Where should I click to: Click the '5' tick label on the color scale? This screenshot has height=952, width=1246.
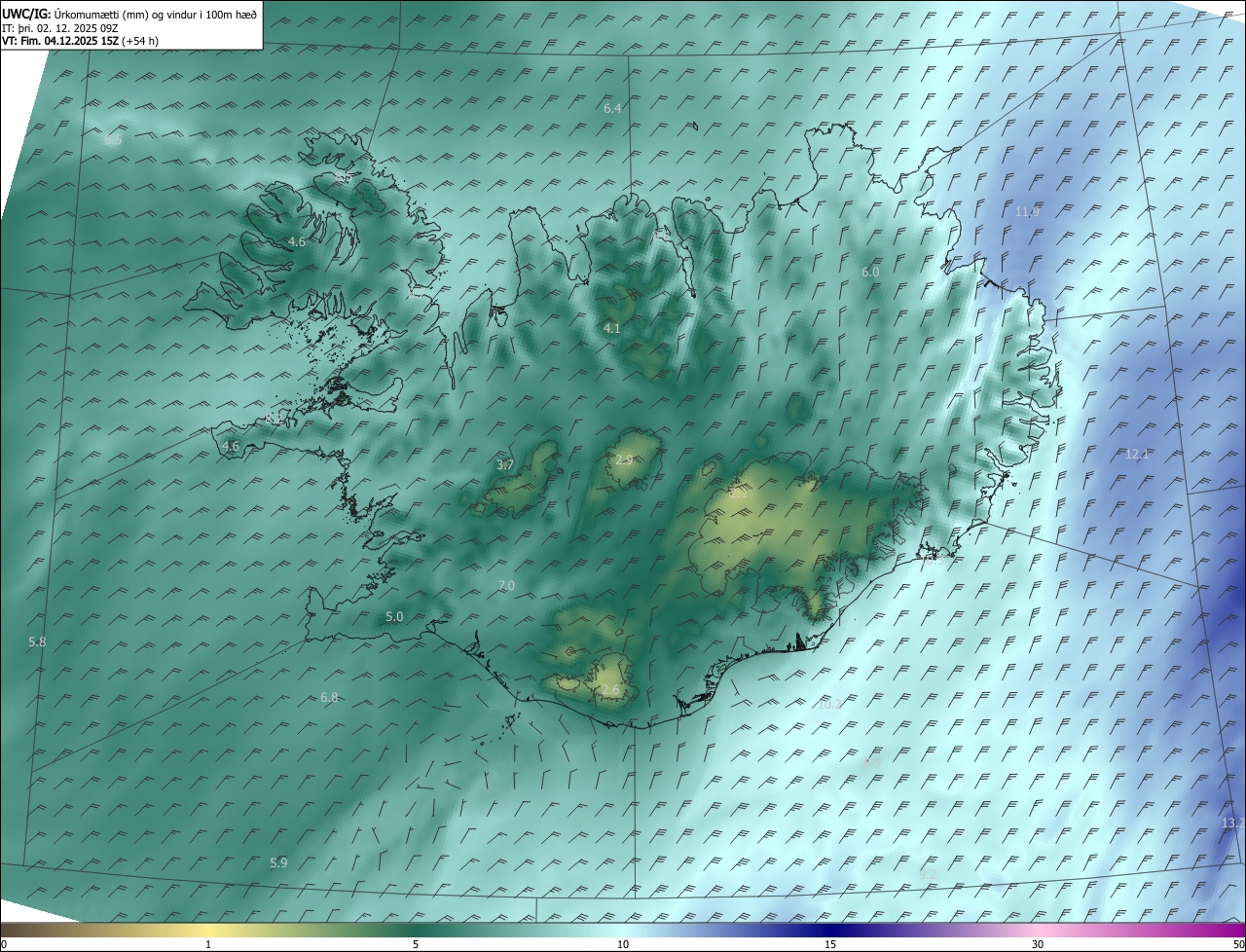(416, 944)
